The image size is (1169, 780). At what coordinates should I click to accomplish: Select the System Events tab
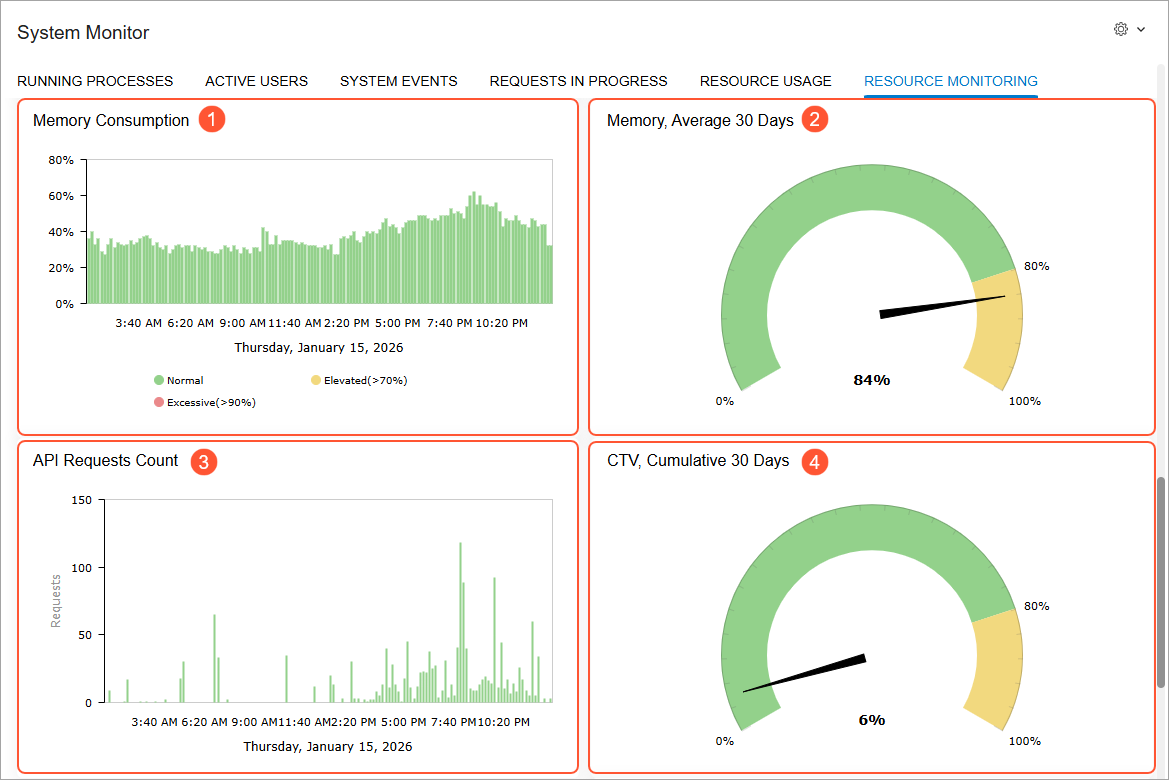(x=399, y=81)
